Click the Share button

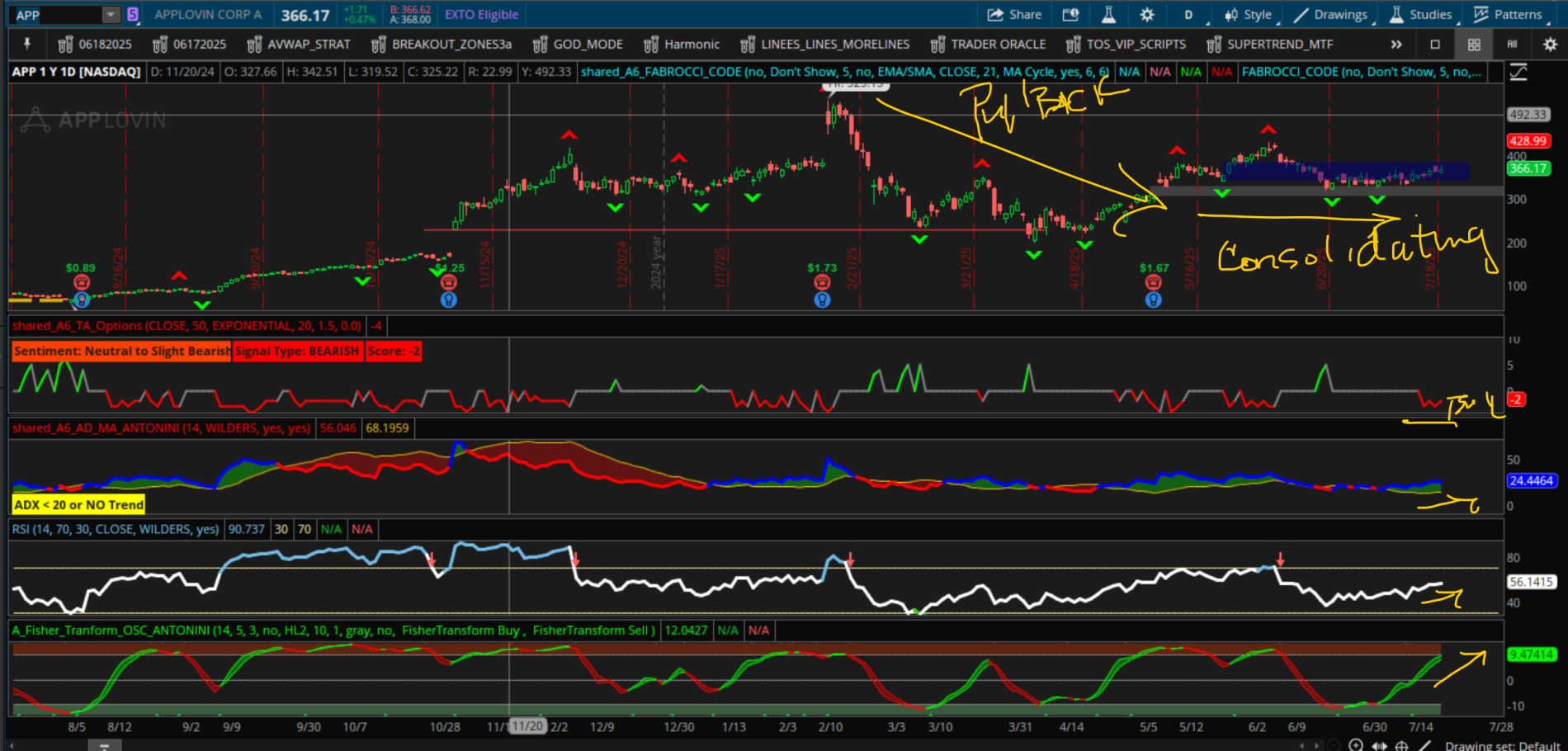[x=1014, y=15]
